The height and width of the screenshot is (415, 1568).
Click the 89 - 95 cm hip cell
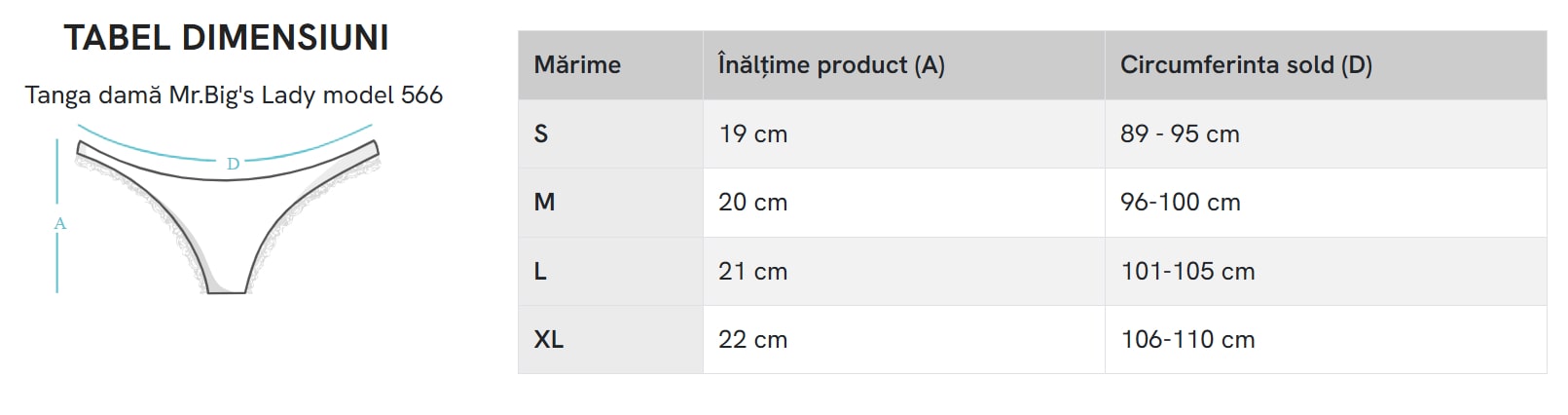tap(1179, 134)
